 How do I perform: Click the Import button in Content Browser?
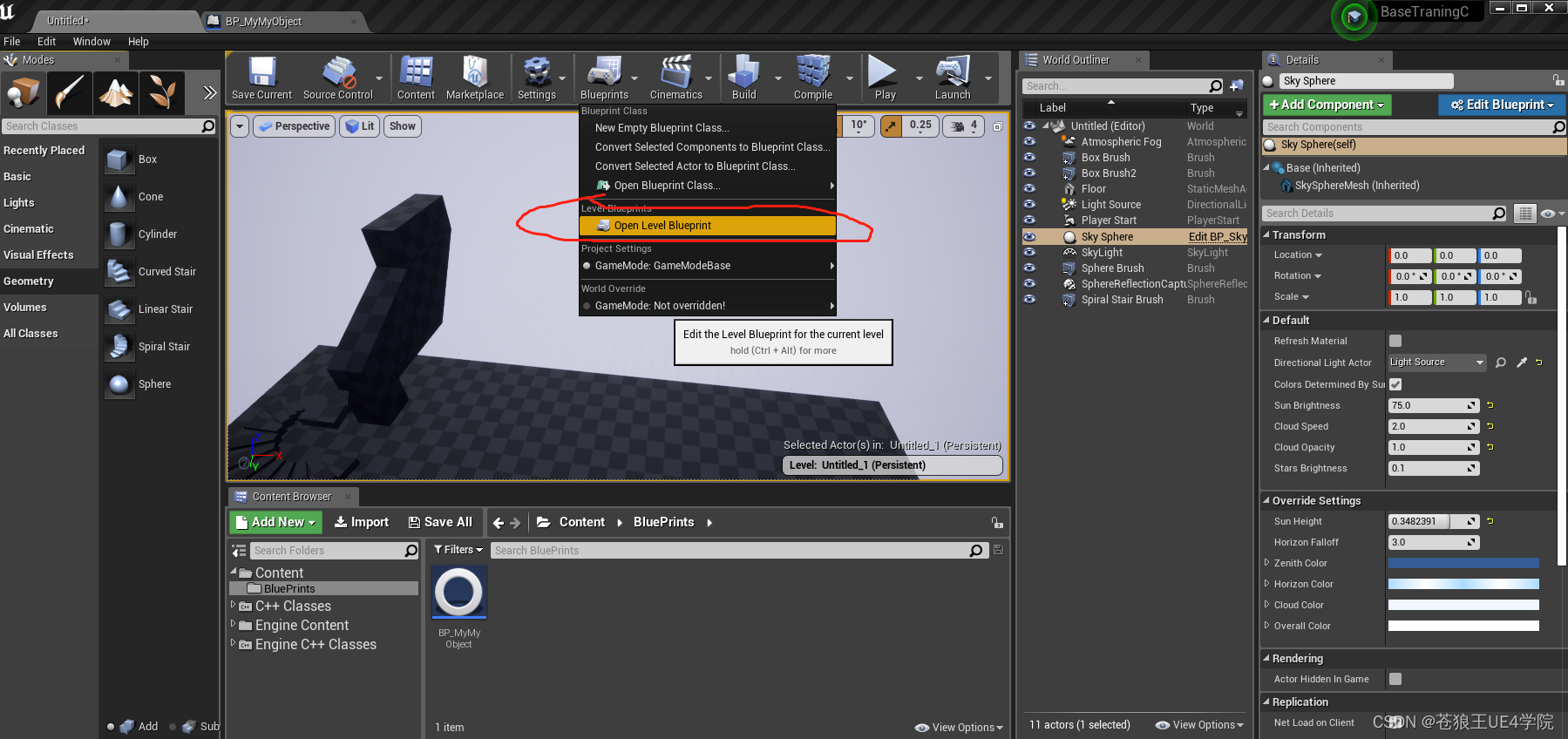pos(362,522)
